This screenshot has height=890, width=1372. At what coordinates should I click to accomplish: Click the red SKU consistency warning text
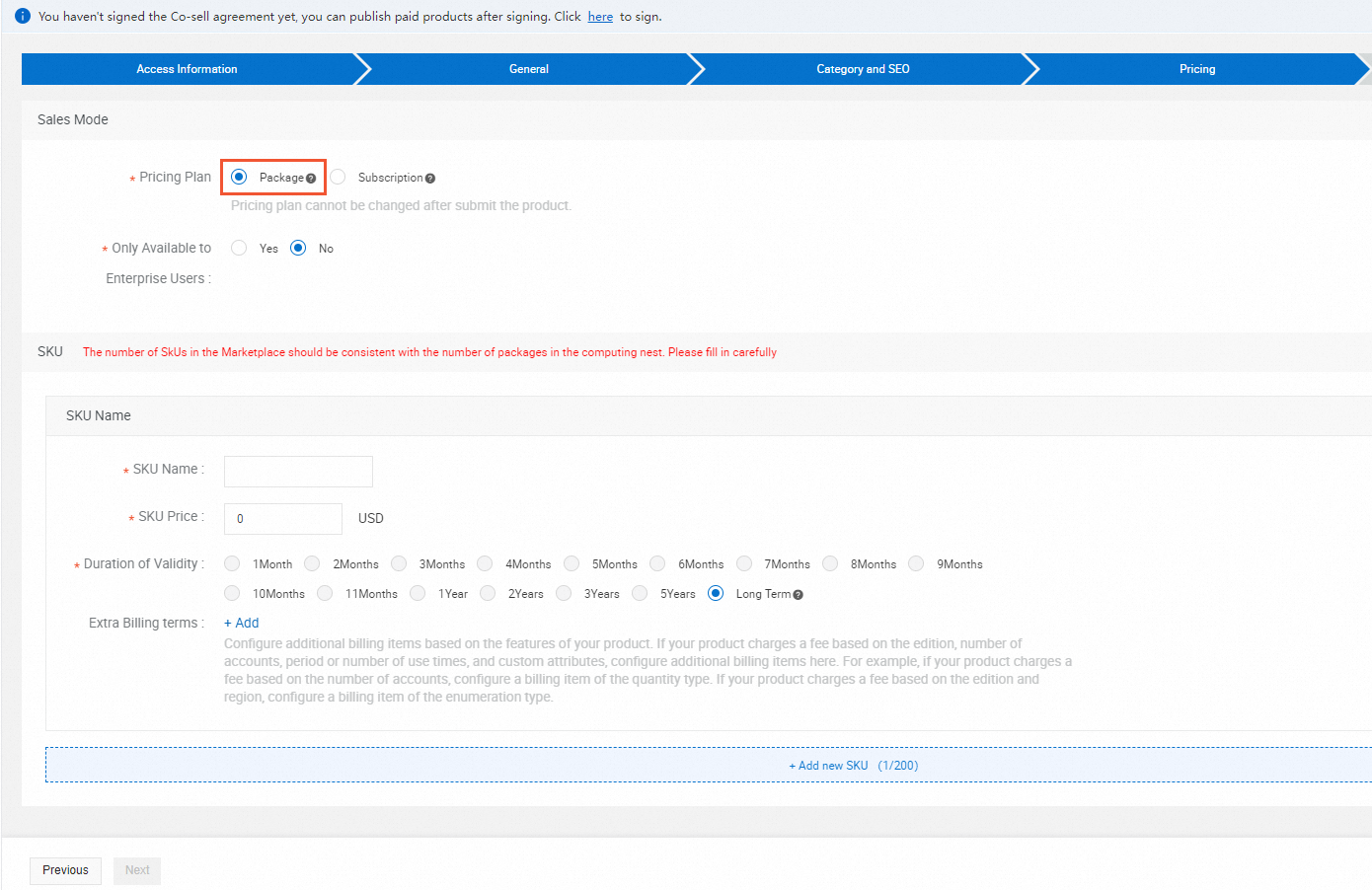(429, 352)
